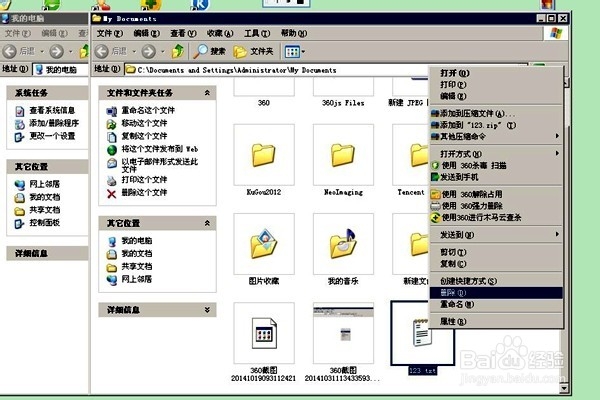Select the 360截图 20141019093112421 file

coord(264,333)
